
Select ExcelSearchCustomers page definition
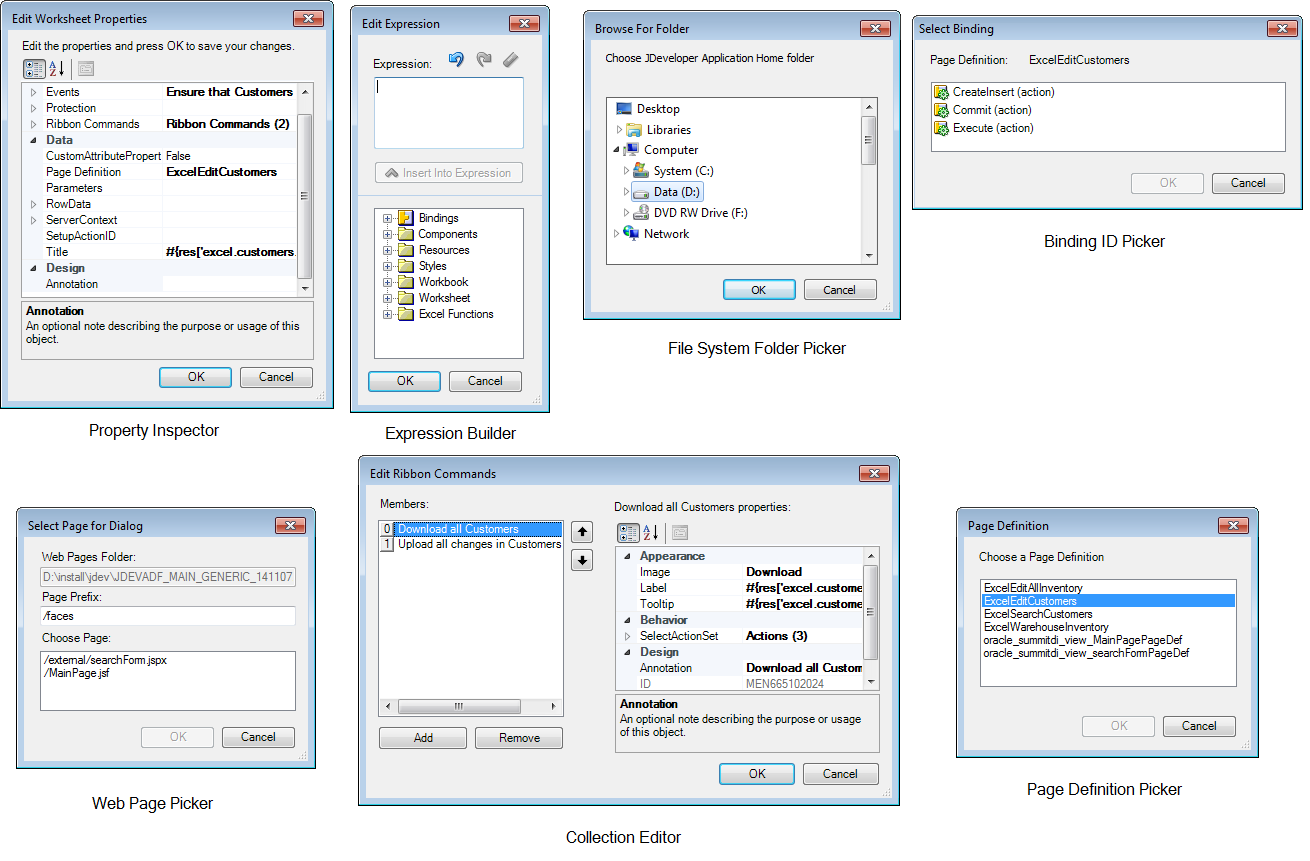pos(1038,614)
